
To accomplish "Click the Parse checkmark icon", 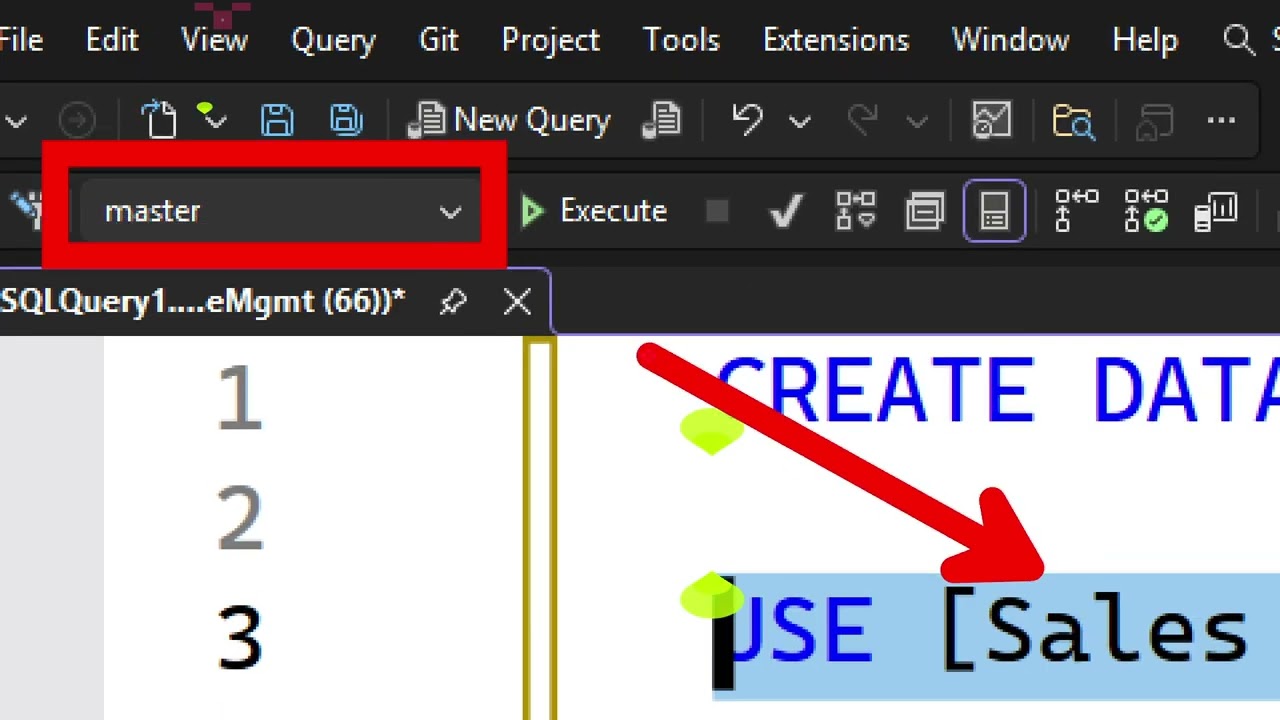I will click(x=785, y=211).
